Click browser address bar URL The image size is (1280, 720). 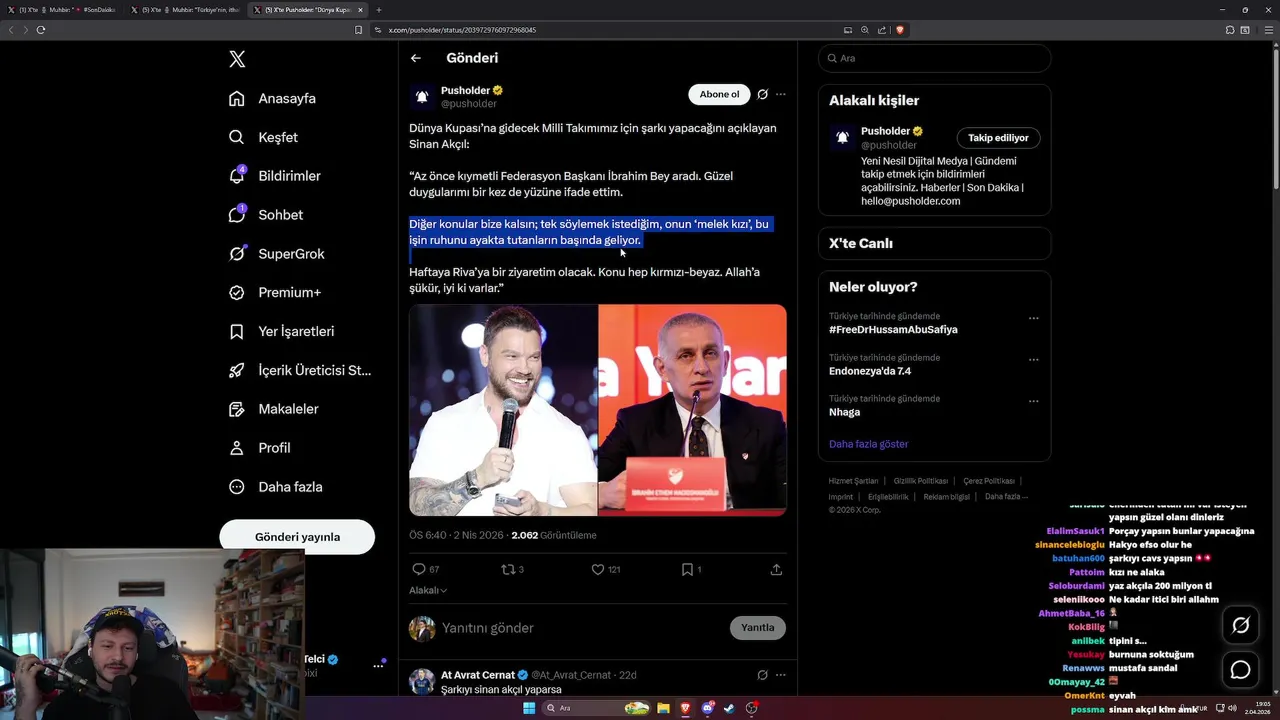[462, 30]
